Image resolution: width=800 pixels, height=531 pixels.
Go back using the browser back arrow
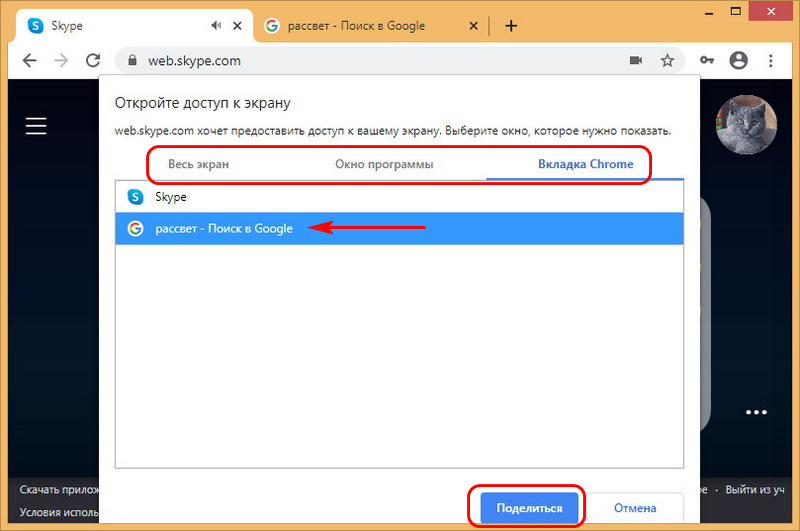pos(30,61)
